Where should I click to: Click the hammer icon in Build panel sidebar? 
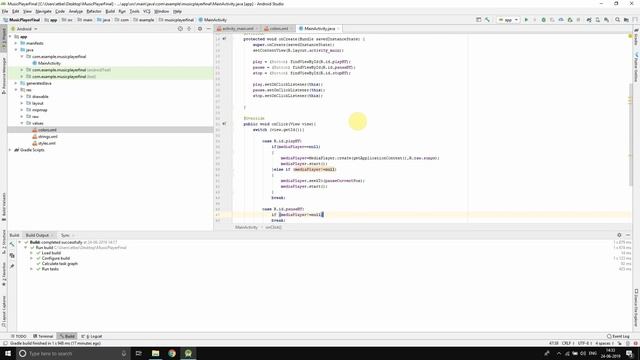(x=12, y=244)
